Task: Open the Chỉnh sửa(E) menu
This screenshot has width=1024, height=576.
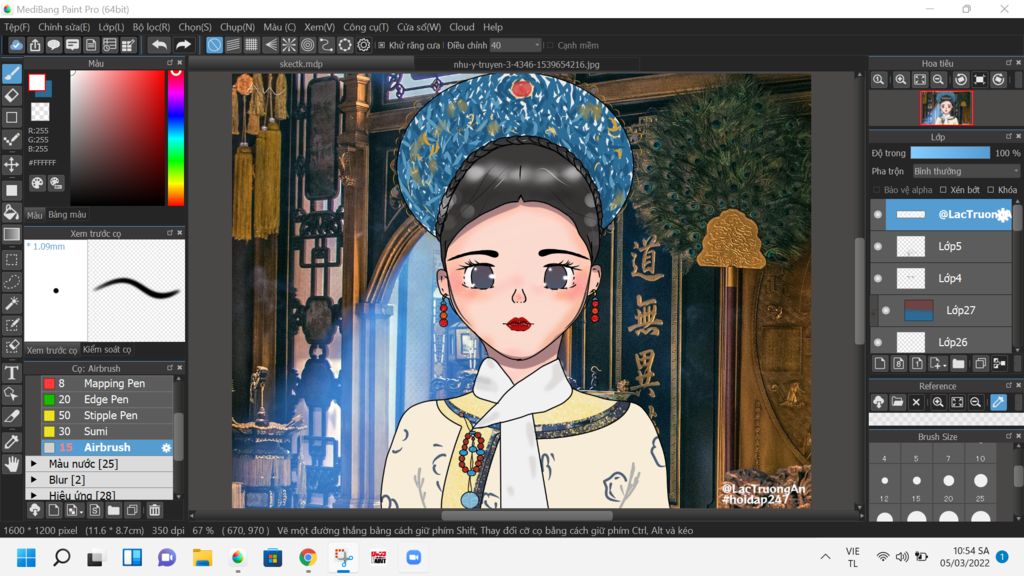Action: 64,27
